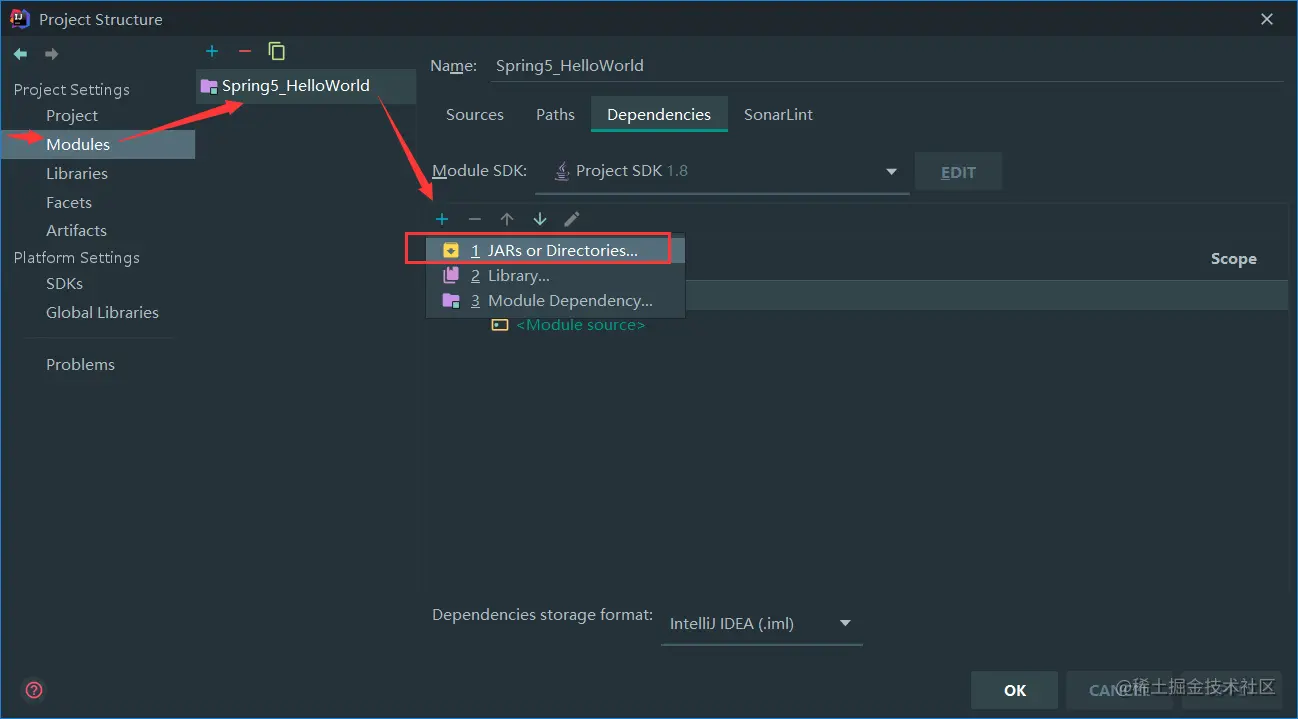The image size is (1298, 719).
Task: Remove selected module with minus icon
Action: click(245, 51)
